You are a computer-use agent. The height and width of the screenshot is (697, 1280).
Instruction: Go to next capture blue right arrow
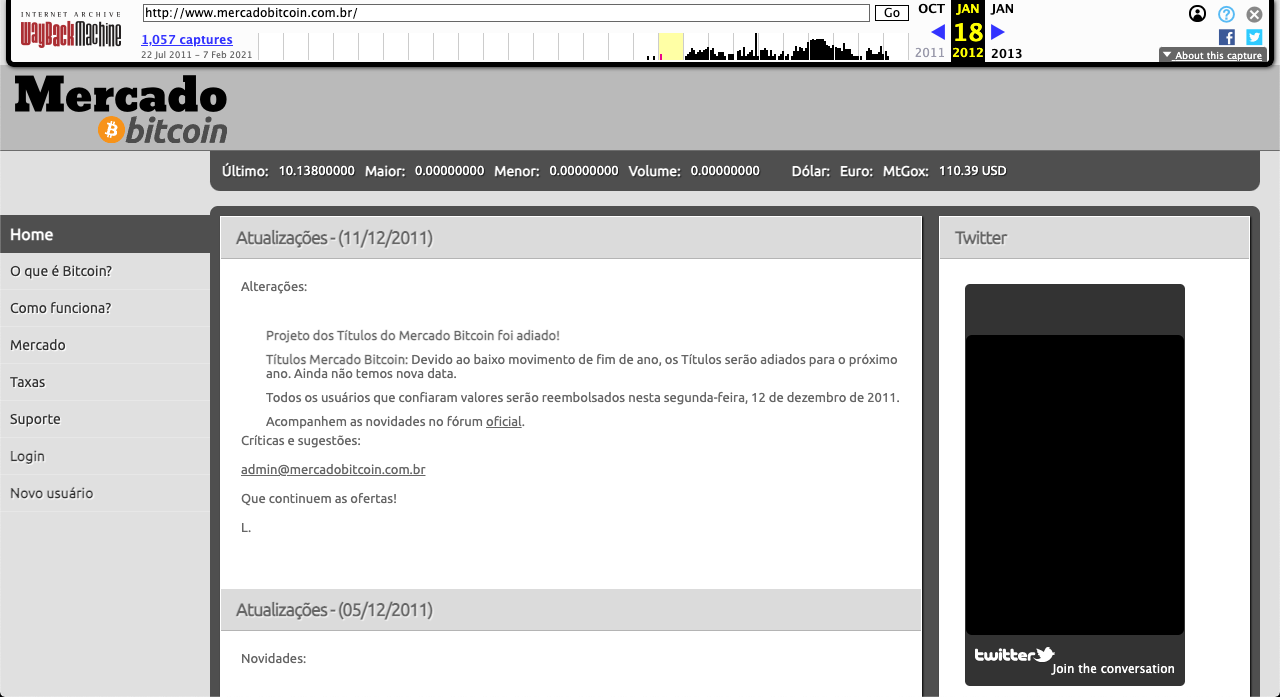pyautogui.click(x=998, y=32)
